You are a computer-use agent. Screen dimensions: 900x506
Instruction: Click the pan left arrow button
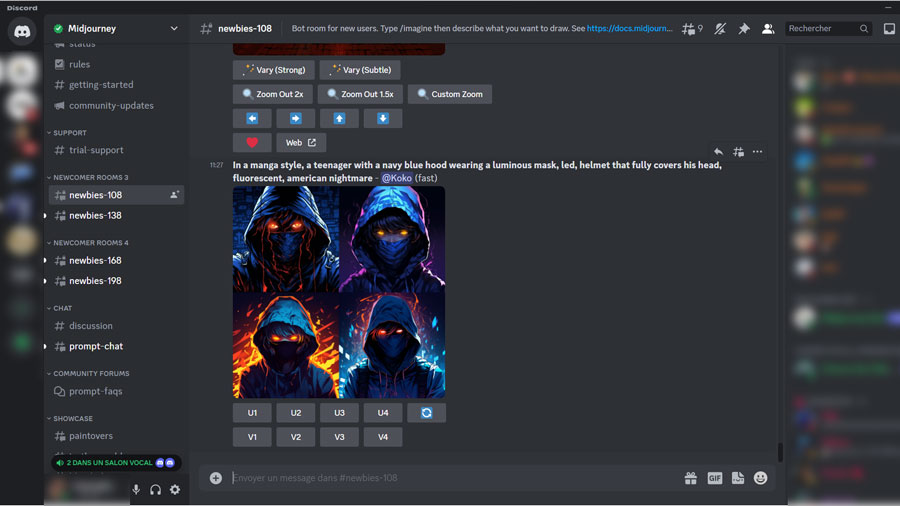coord(252,119)
